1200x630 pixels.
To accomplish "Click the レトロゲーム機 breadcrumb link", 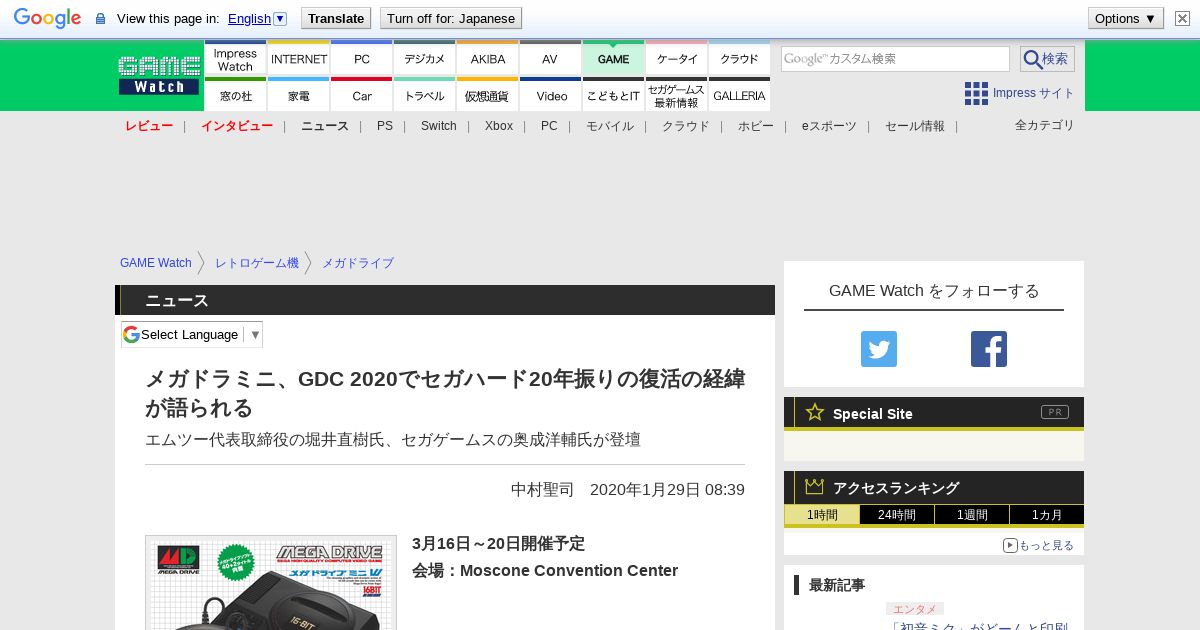I will (x=256, y=263).
